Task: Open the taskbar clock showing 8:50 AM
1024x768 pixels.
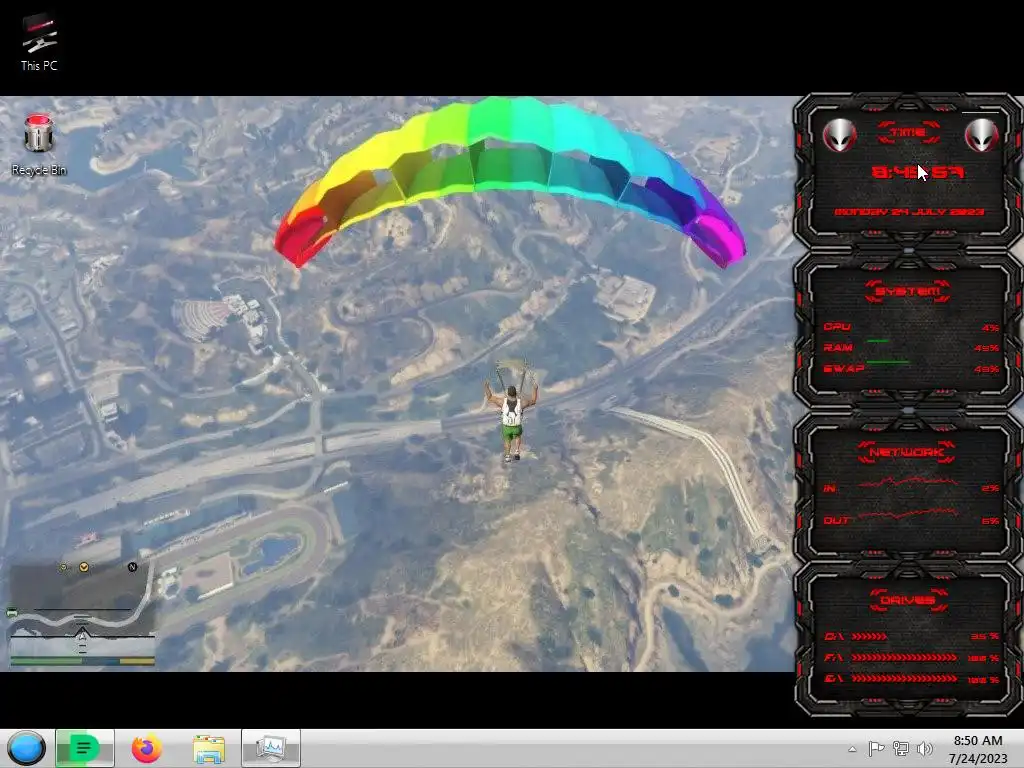Action: tap(978, 749)
